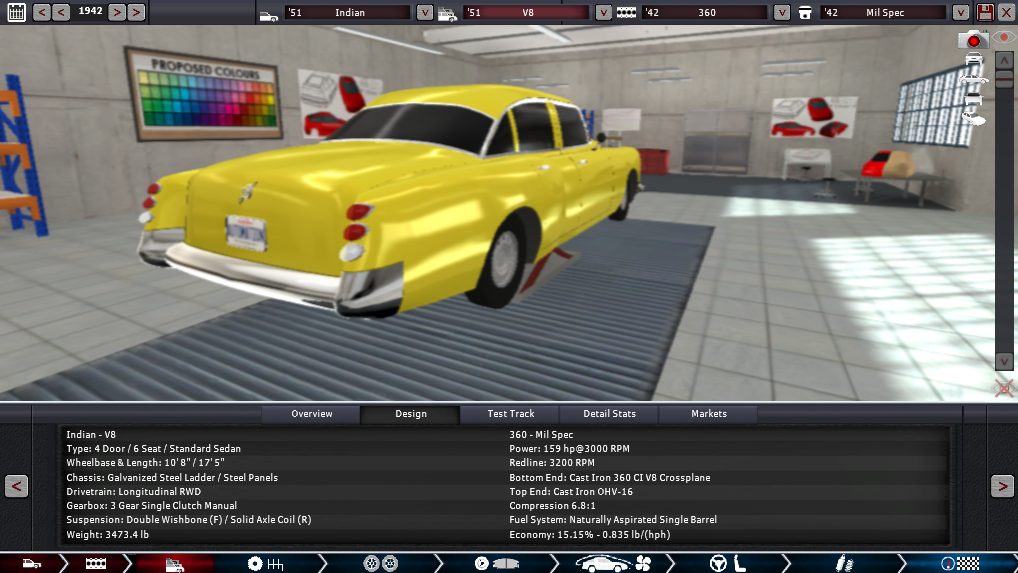Image resolution: width=1018 pixels, height=573 pixels.
Task: Click the camera view vertical scrollbar handle
Action: tap(1004, 80)
